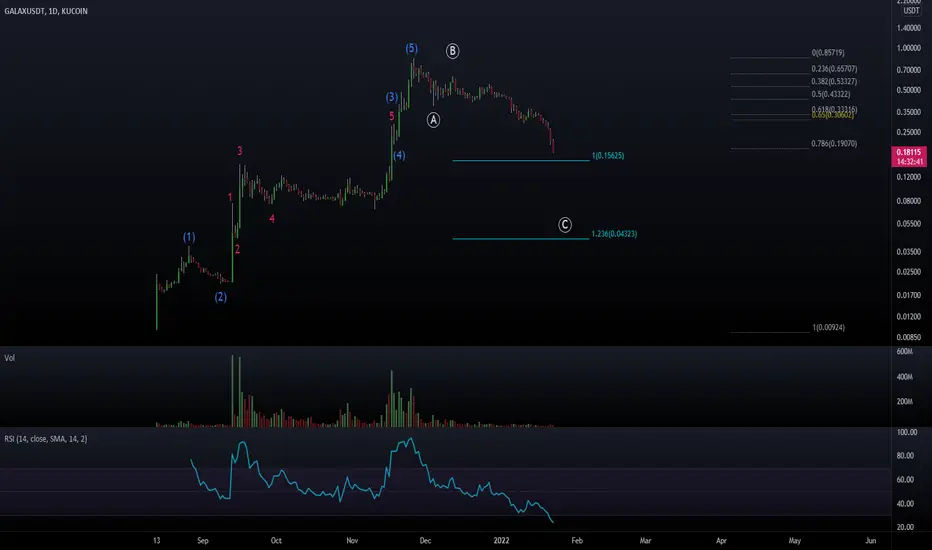Viewport: 932px width, 550px height.
Task: Click the 200M volume axis value
Action: pos(905,401)
